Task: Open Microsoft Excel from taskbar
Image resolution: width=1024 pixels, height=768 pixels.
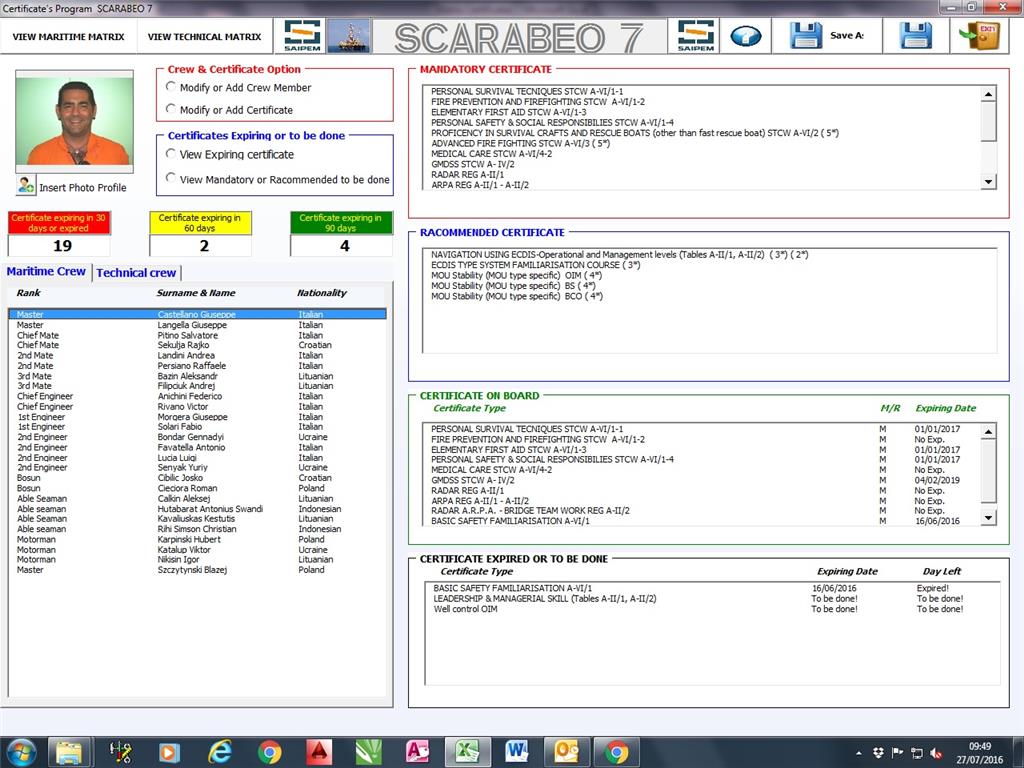Action: [x=467, y=752]
